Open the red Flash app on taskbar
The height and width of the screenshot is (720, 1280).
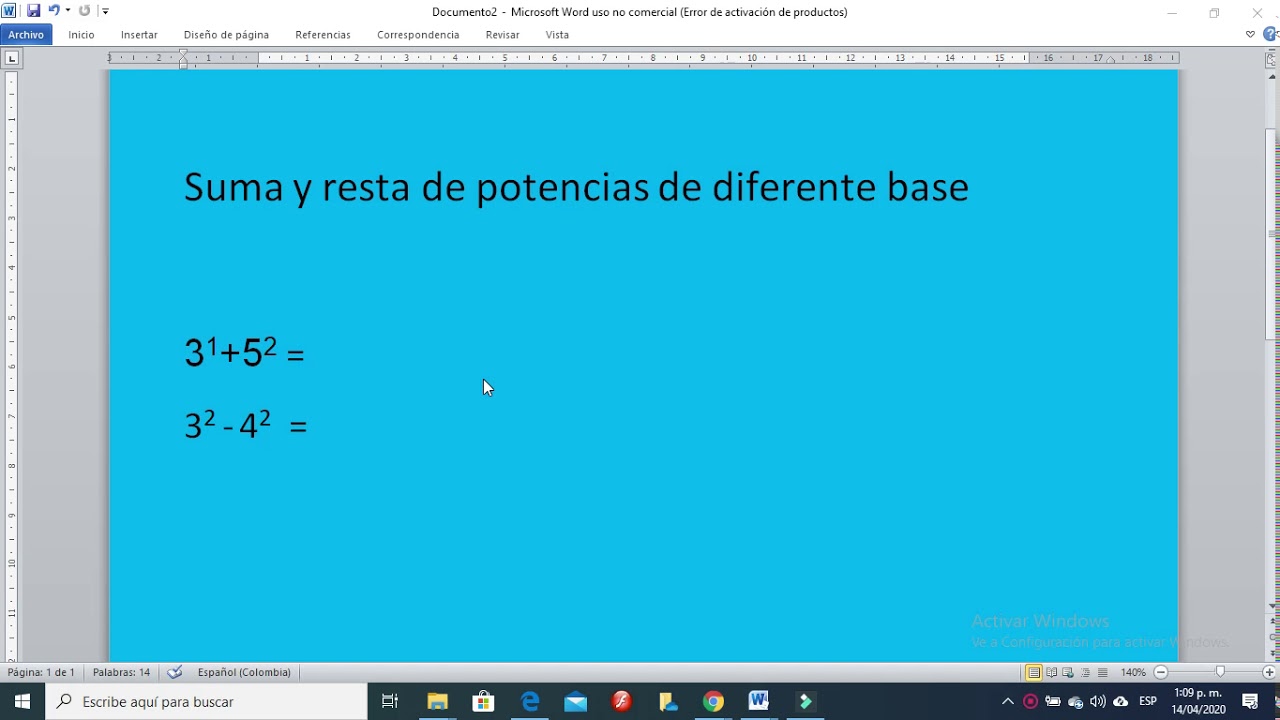[x=621, y=701]
